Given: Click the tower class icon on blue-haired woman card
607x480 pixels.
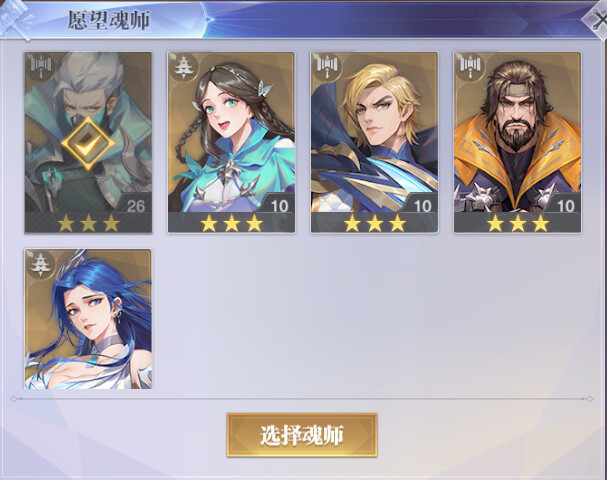Looking at the screenshot, I should (x=41, y=265).
